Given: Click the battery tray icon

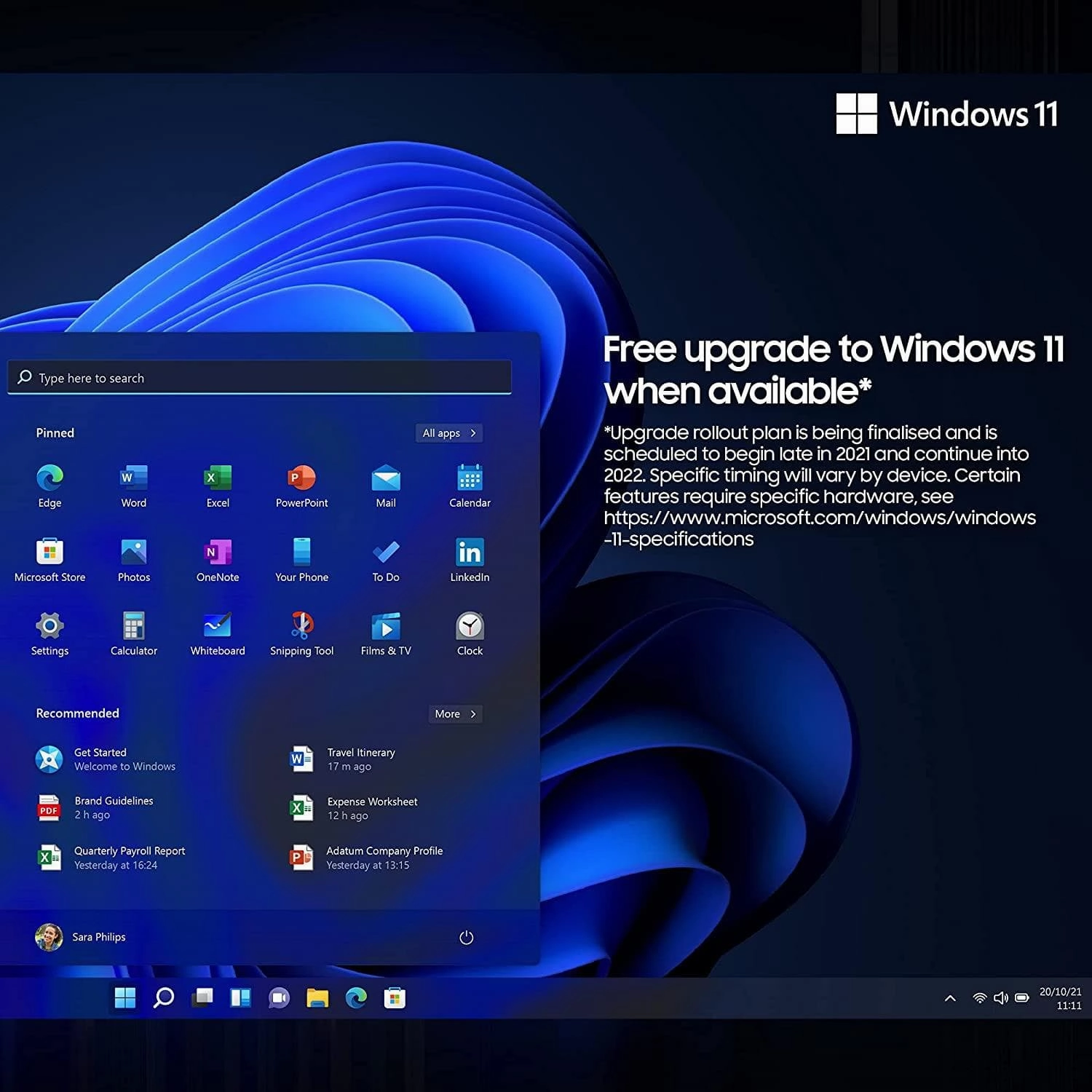Looking at the screenshot, I should pyautogui.click(x=1022, y=998).
